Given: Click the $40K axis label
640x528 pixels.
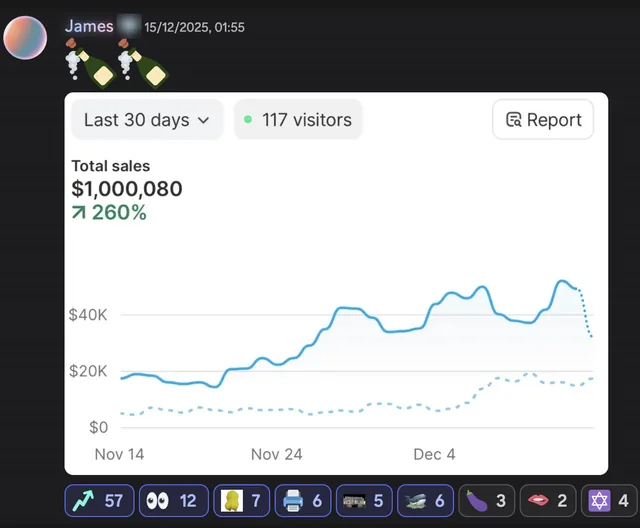Looking at the screenshot, I should [88, 315].
